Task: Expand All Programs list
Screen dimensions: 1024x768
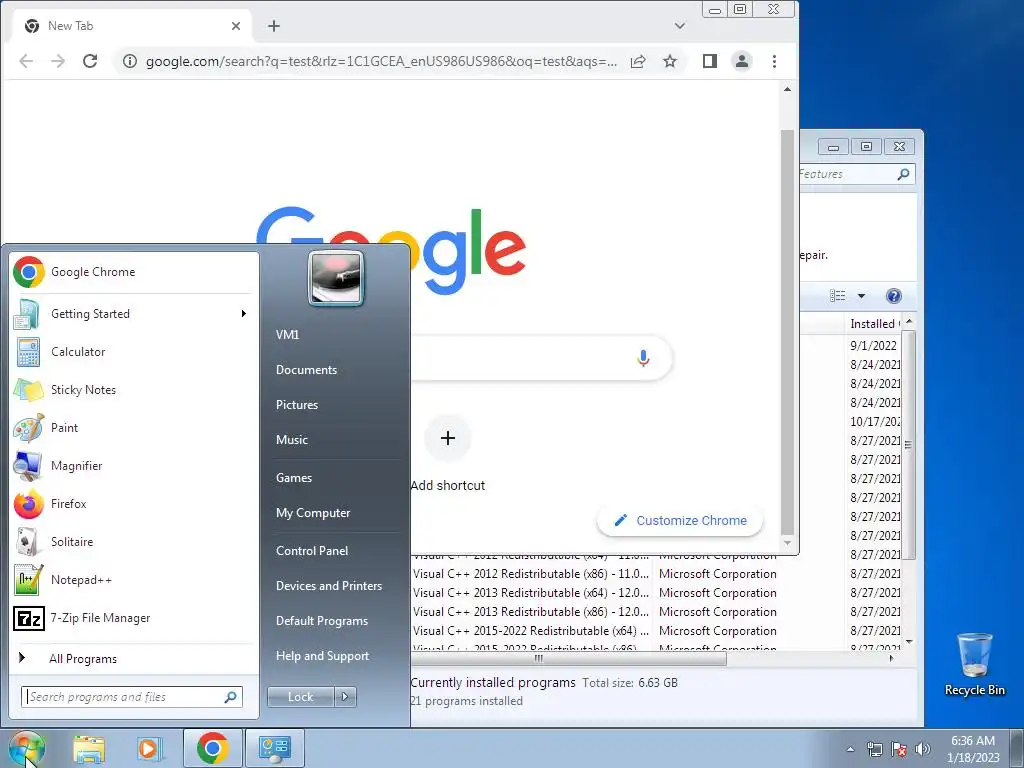Action: (x=134, y=659)
